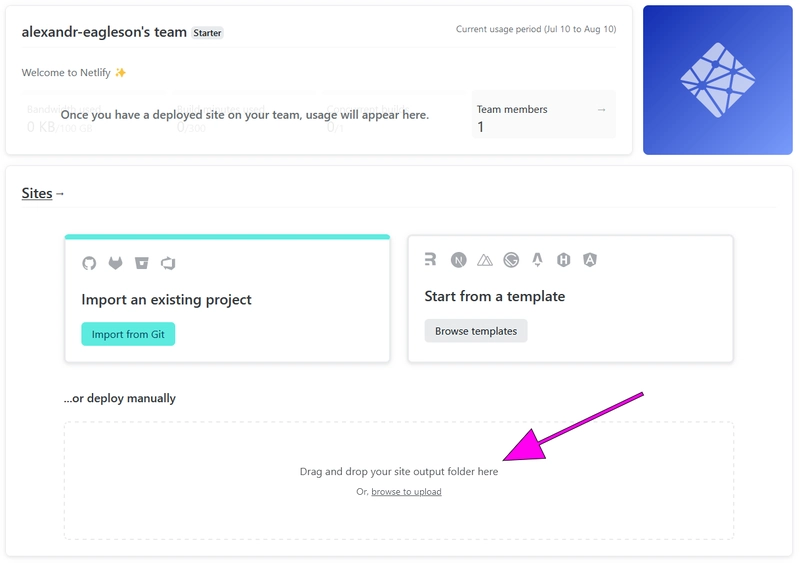Click the arrow in Team members card

click(602, 110)
